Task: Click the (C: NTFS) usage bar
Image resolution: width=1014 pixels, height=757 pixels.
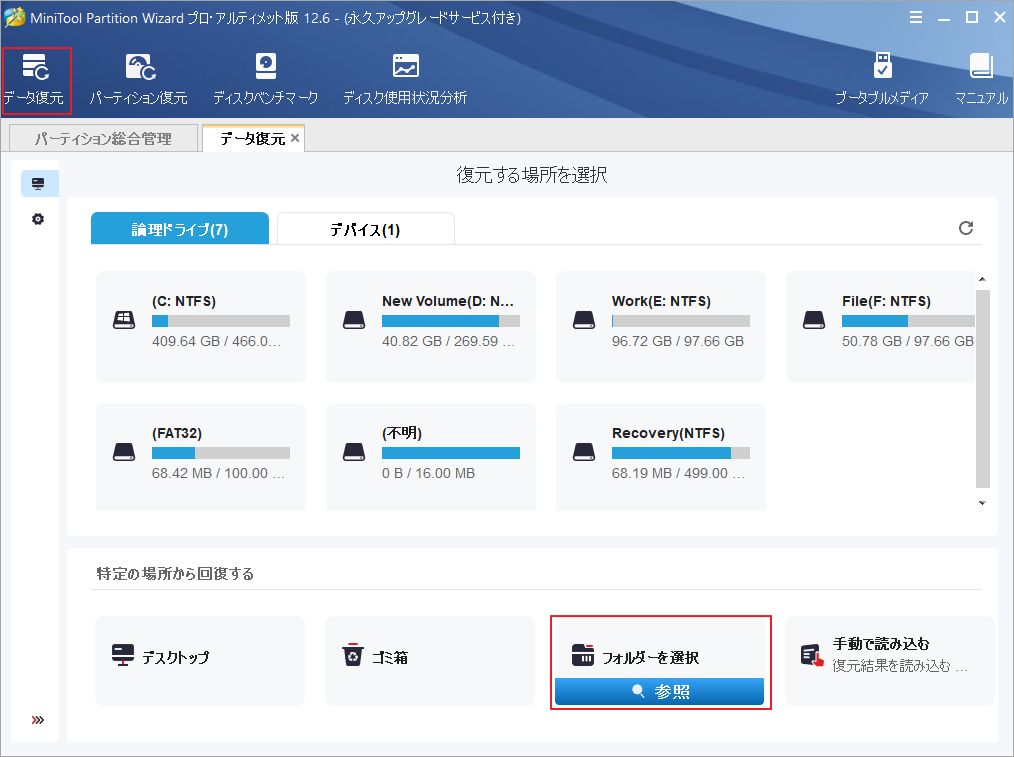Action: (221, 321)
